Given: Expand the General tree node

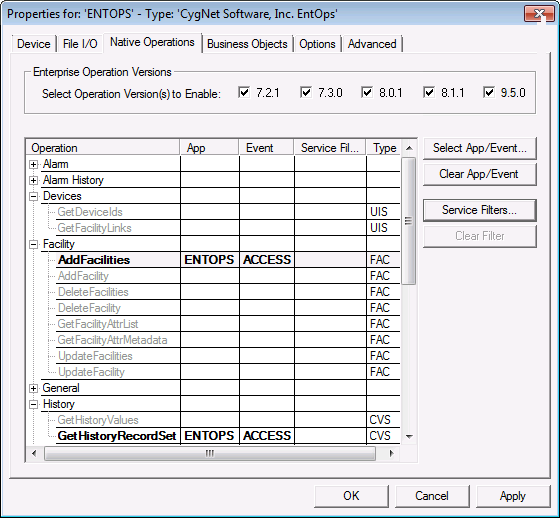Looking at the screenshot, I should pos(34,389).
